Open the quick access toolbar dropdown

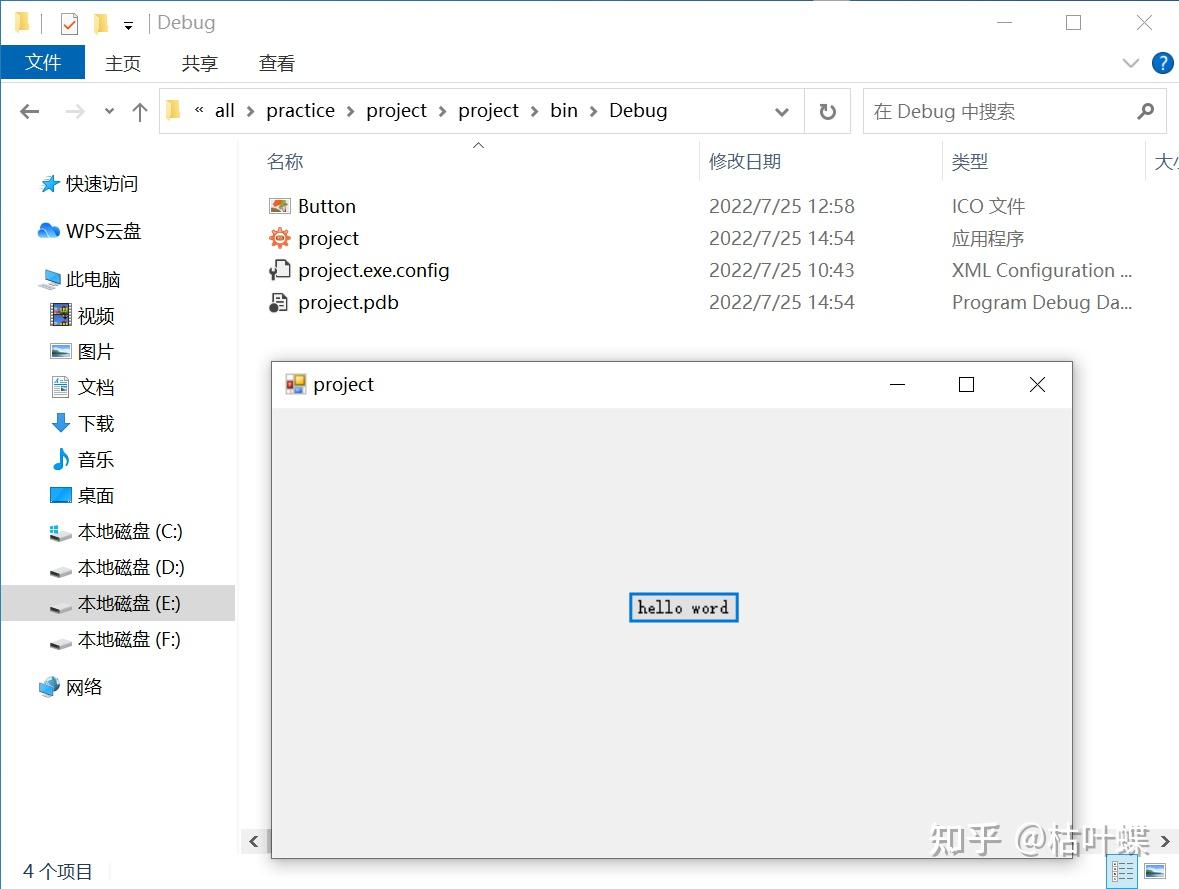[x=129, y=22]
